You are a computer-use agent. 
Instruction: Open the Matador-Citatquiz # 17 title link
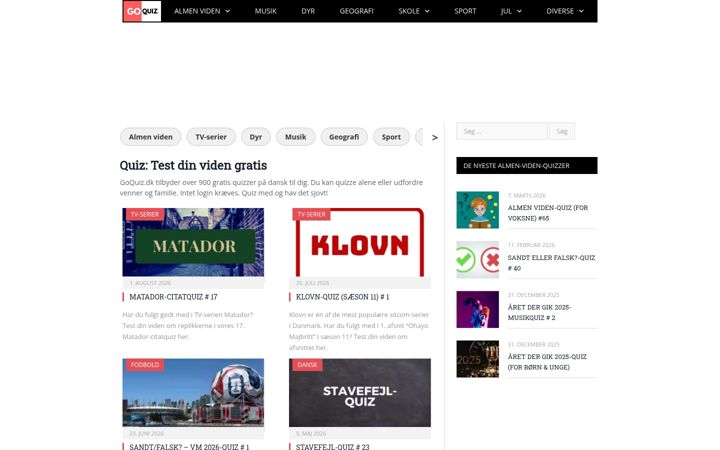174,297
